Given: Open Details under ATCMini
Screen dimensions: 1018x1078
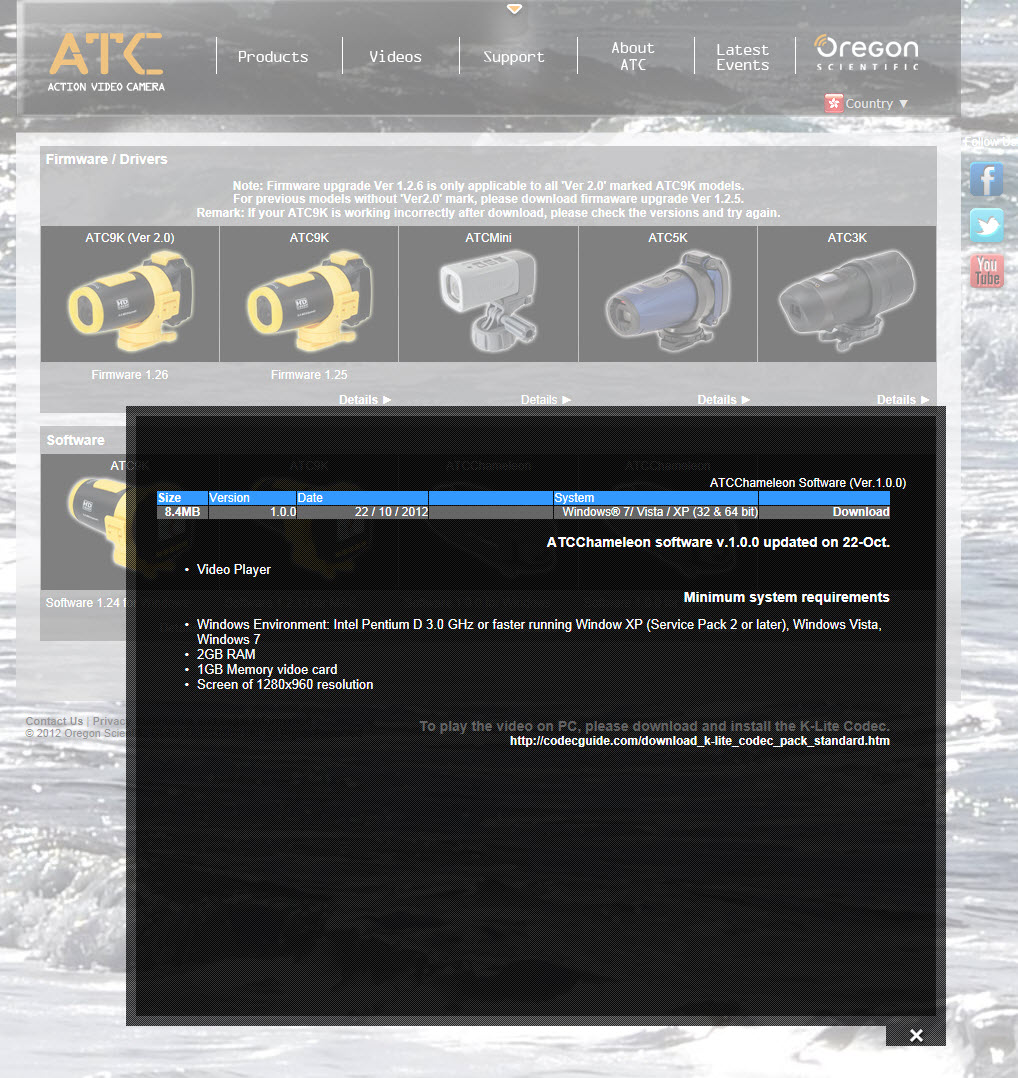Looking at the screenshot, I should click(546, 399).
